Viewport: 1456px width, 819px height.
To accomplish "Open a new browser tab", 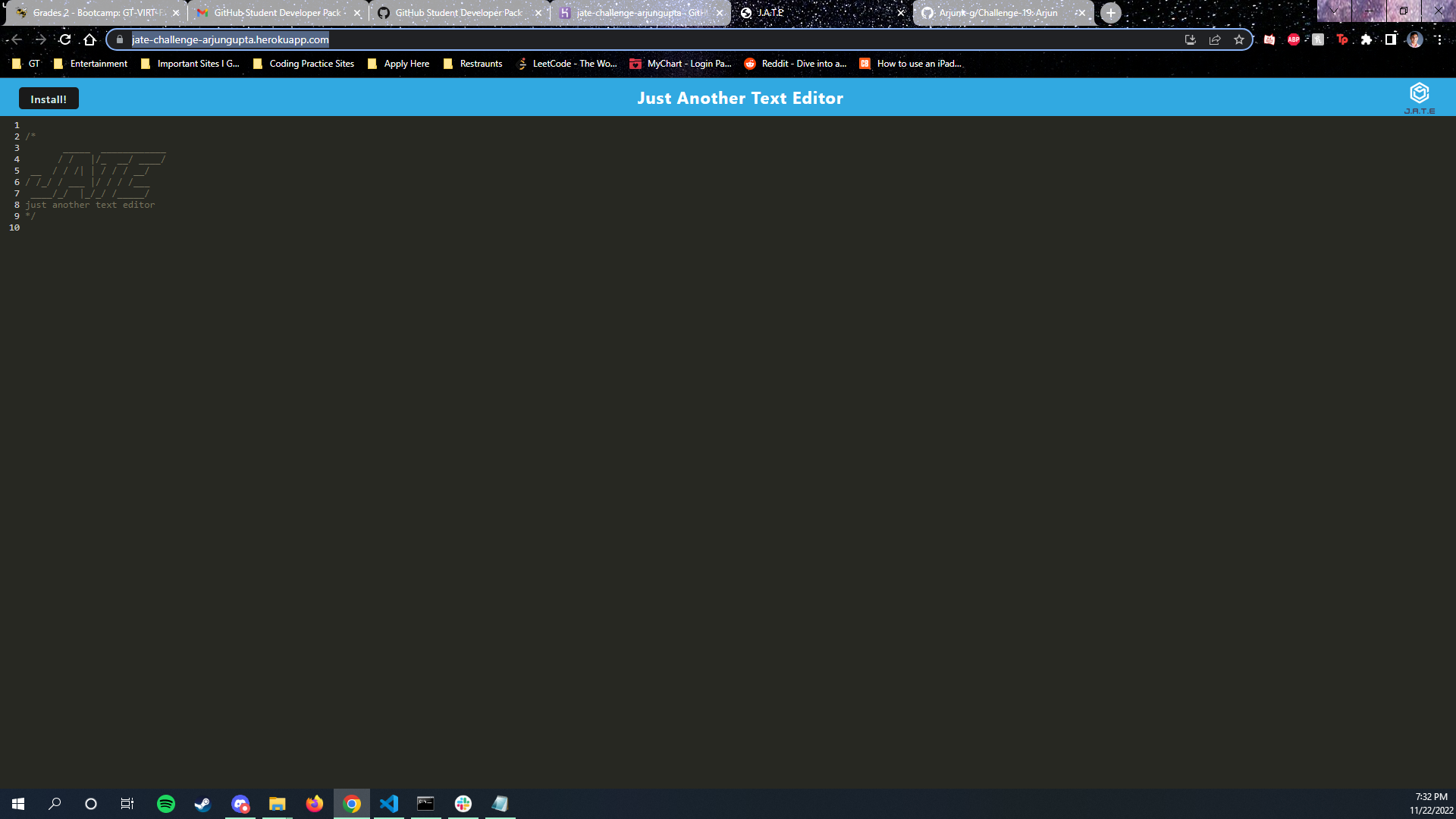I will [1111, 13].
